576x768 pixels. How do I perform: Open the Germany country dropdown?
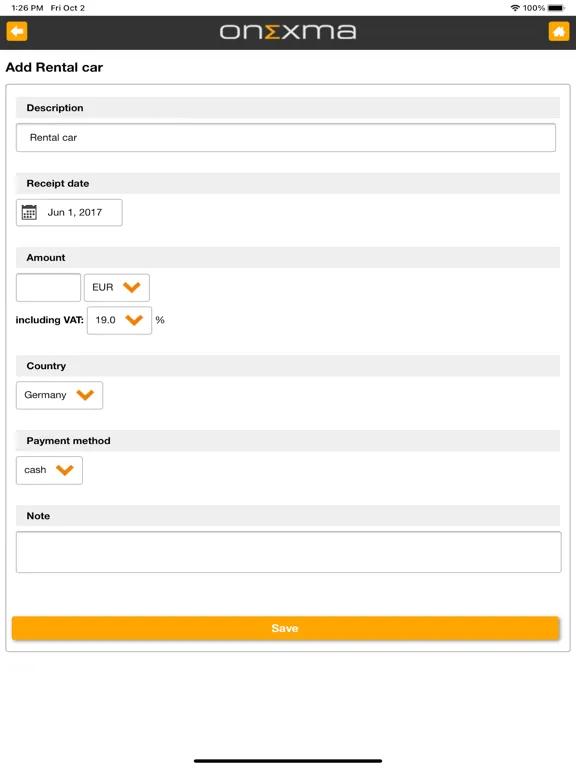click(59, 395)
